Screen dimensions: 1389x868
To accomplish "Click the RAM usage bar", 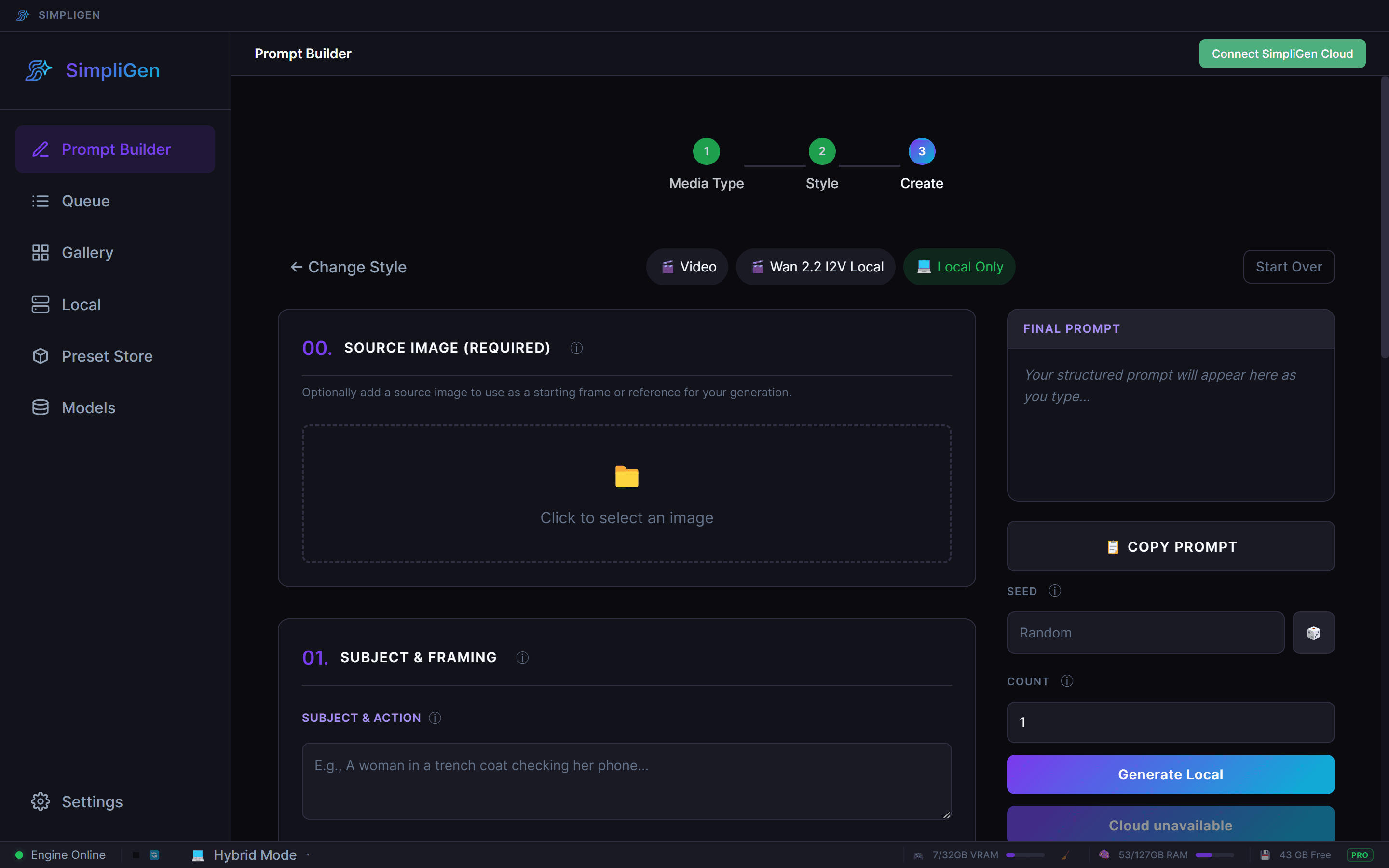I will 1214,855.
